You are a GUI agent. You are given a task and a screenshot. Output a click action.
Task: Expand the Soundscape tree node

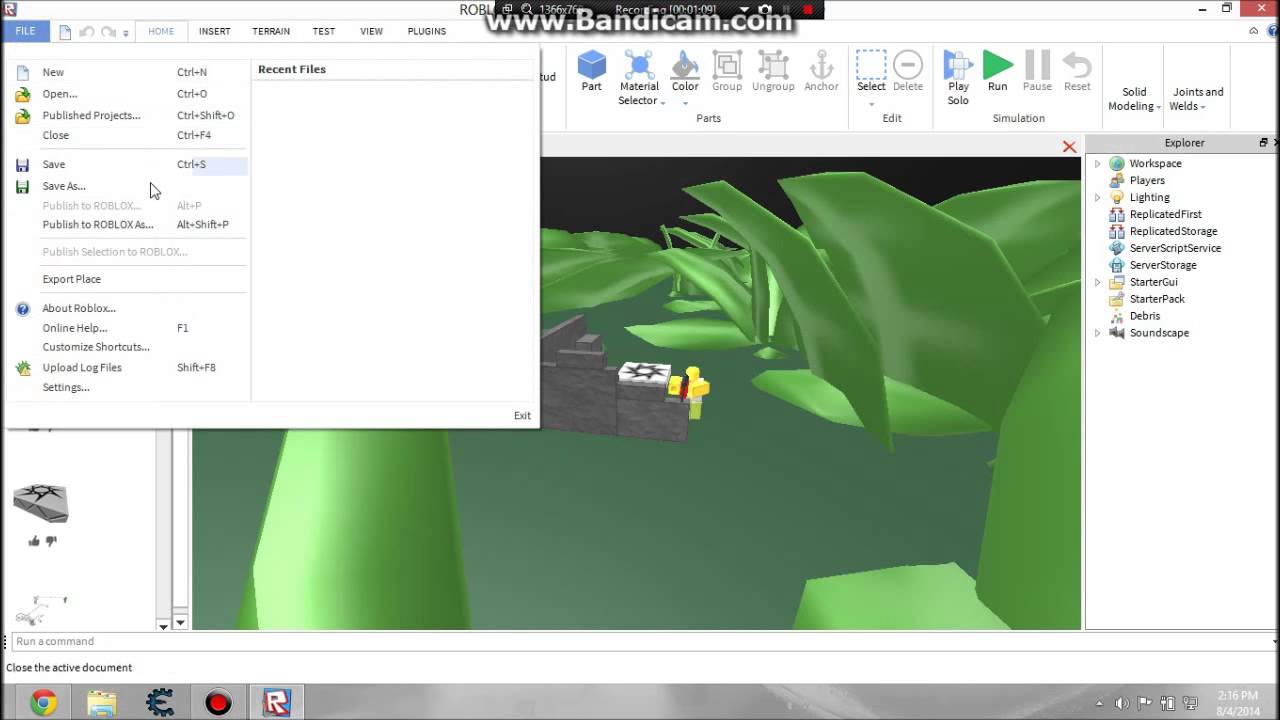pos(1097,333)
